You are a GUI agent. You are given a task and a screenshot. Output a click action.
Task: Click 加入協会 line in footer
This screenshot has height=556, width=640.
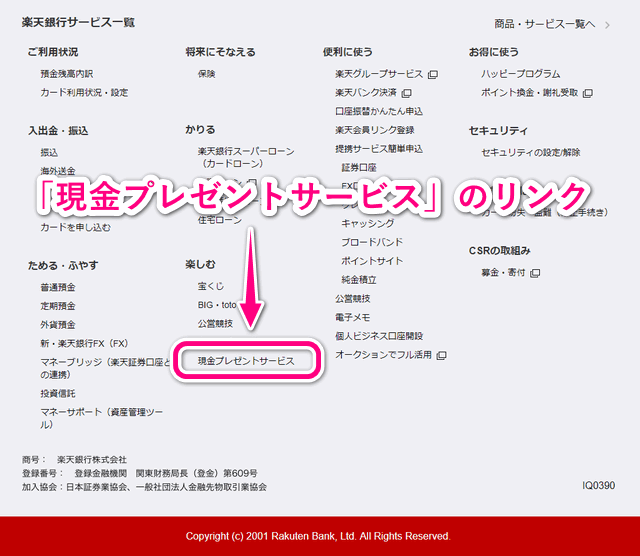[144, 487]
